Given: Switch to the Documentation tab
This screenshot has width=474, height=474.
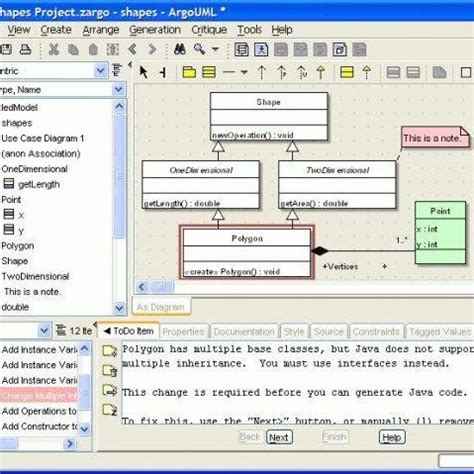Looking at the screenshot, I should (x=244, y=332).
